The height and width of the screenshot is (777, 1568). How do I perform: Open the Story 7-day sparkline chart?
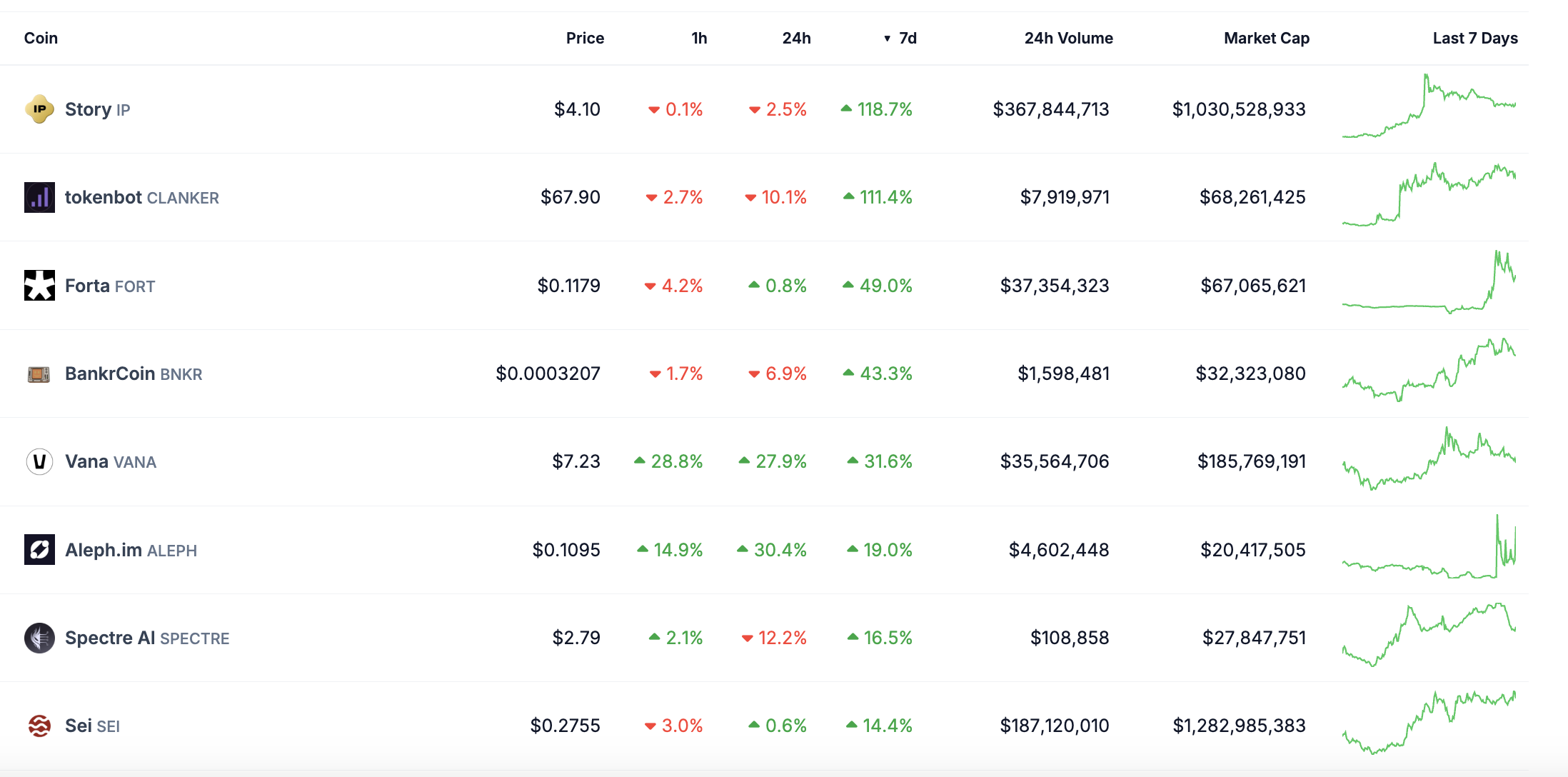tap(1429, 107)
